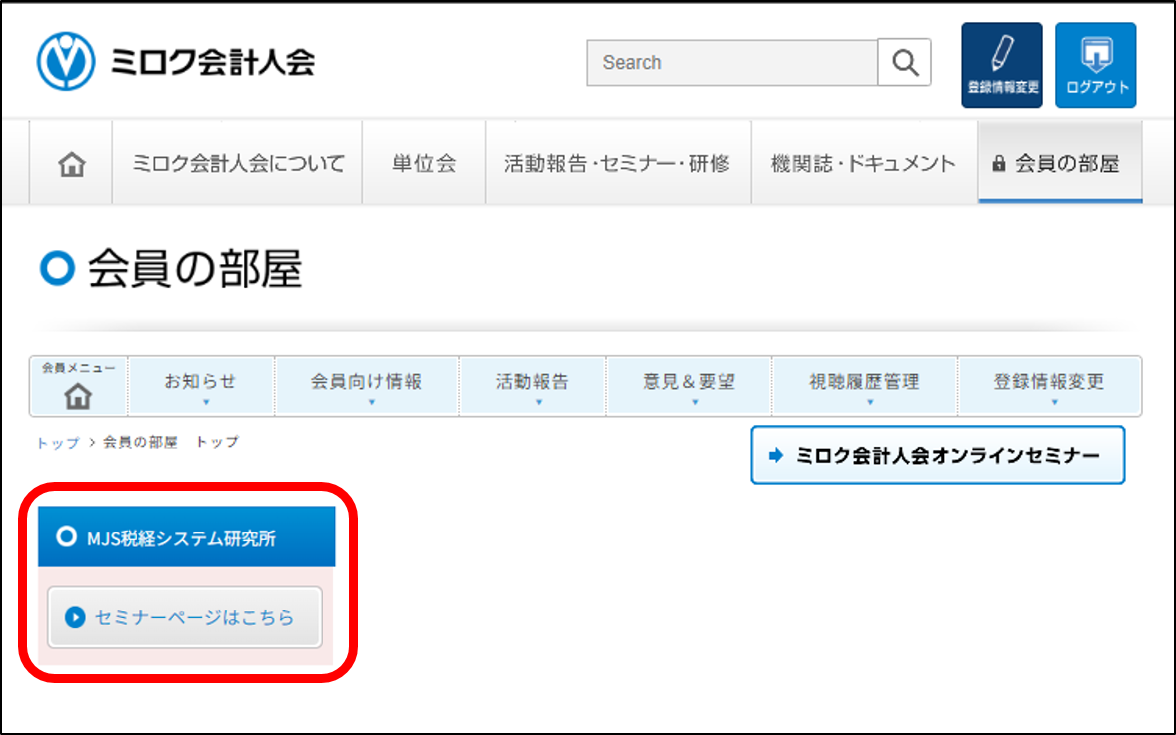This screenshot has height=735, width=1176.
Task: Expand the 活動報告 member menu
Action: point(532,386)
